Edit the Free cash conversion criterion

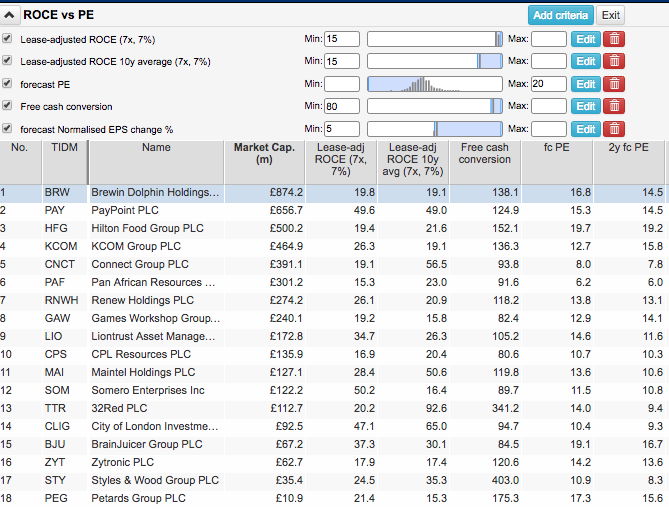pos(586,106)
